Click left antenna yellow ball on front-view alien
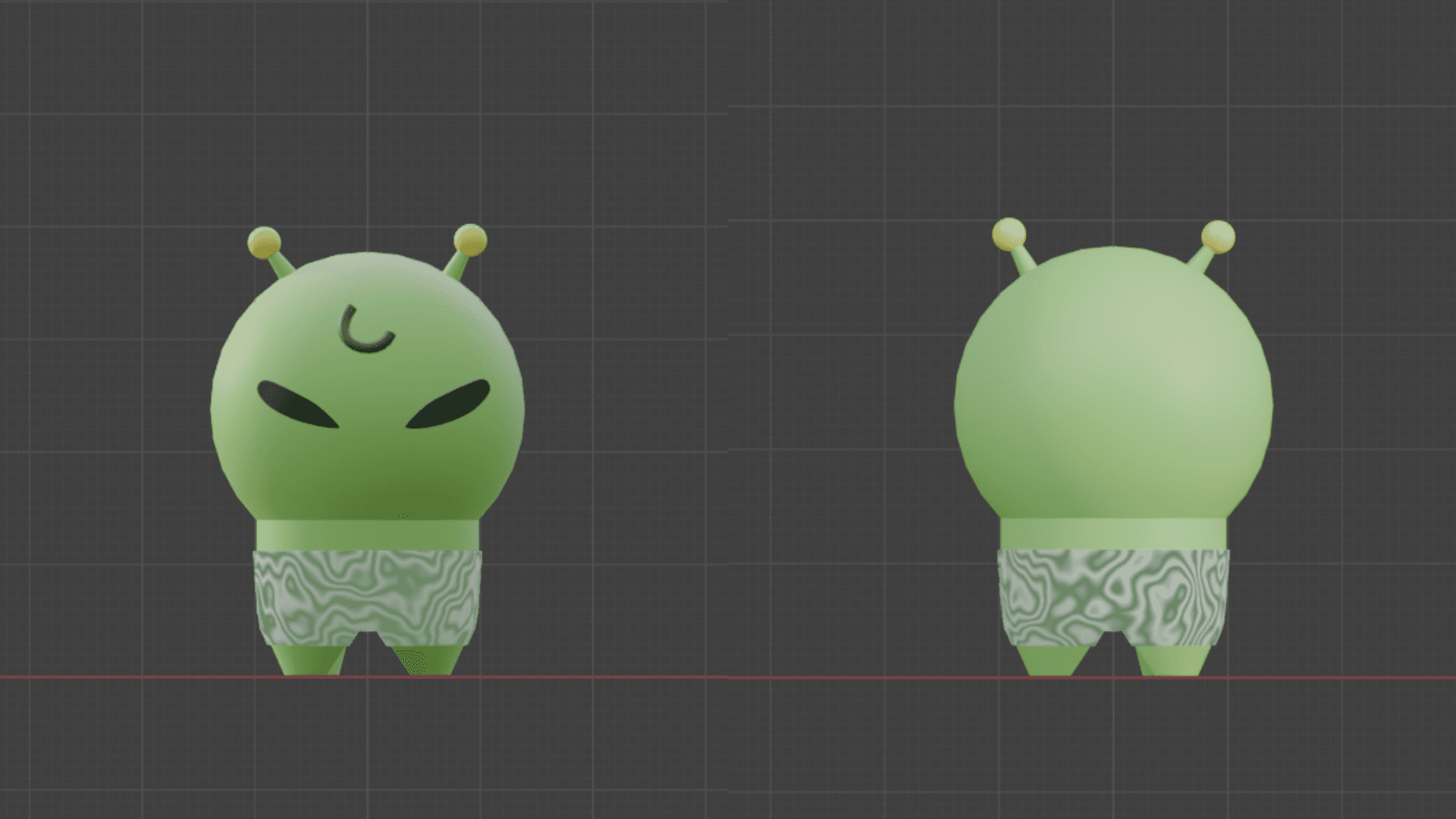Viewport: 1456px width, 819px height. (x=264, y=241)
